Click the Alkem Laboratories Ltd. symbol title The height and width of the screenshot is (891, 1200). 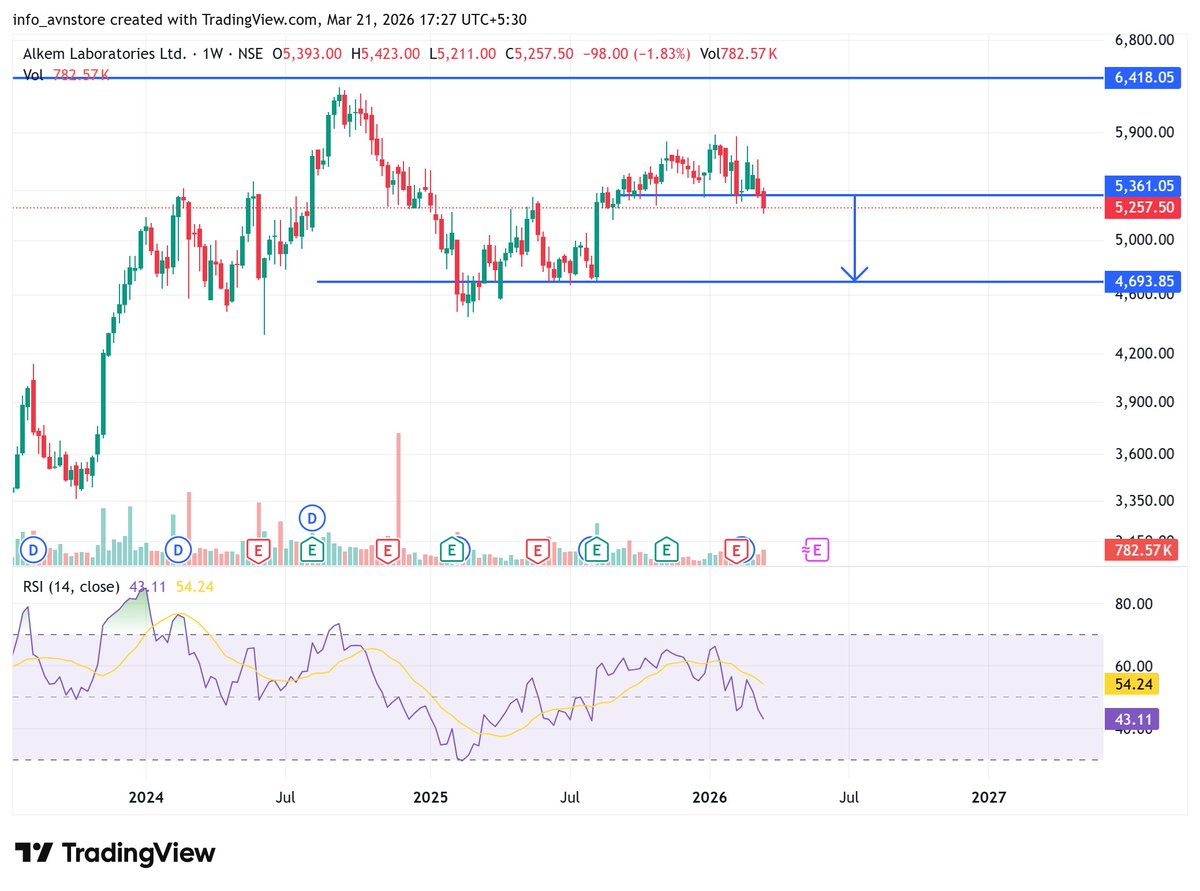[x=103, y=53]
